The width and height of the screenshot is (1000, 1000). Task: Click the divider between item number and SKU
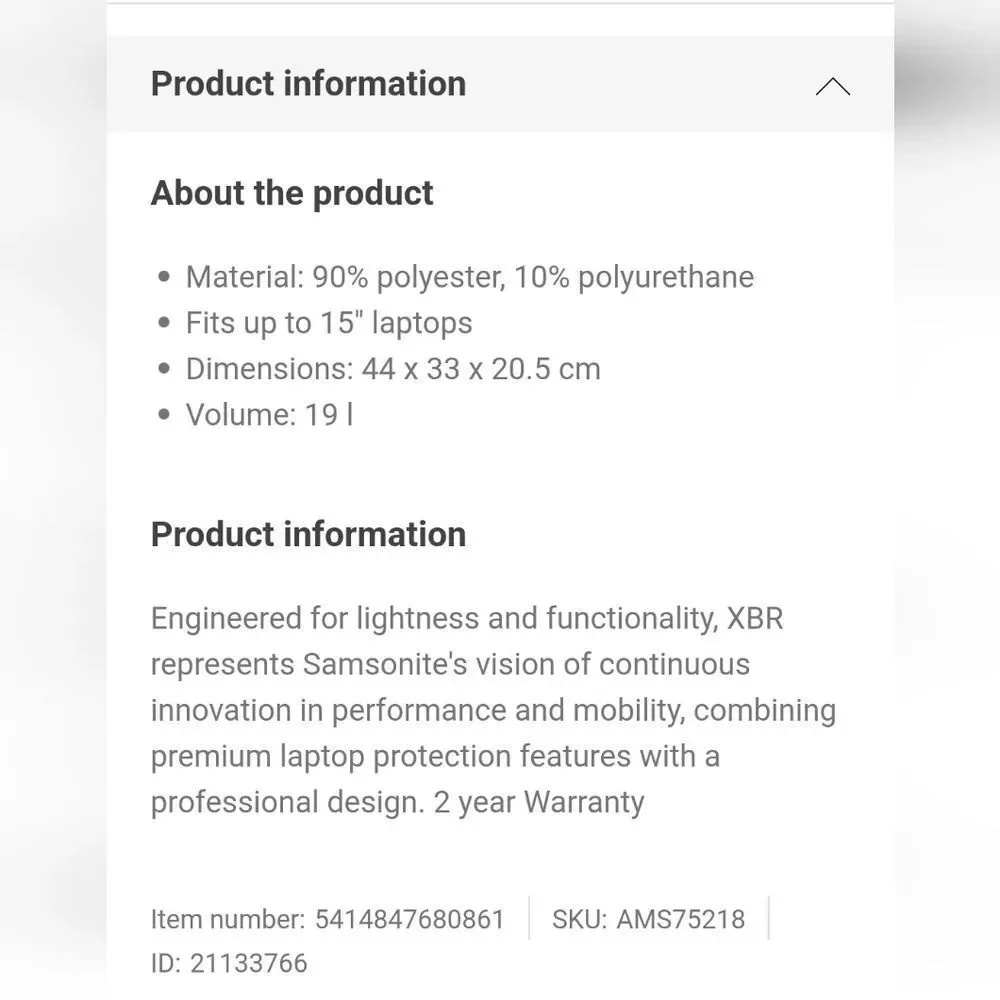pos(529,918)
